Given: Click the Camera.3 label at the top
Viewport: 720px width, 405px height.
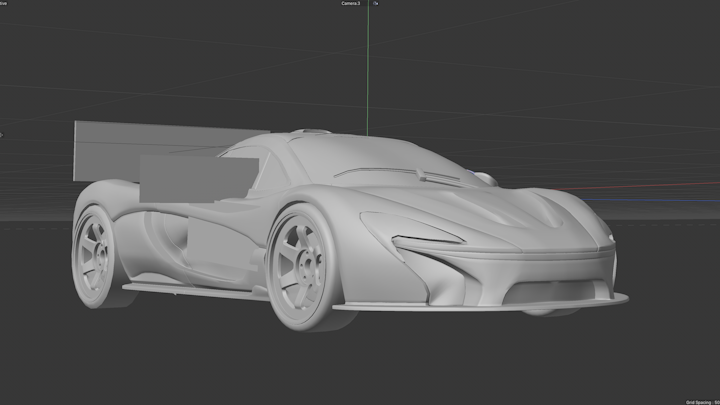Looking at the screenshot, I should [x=350, y=3].
